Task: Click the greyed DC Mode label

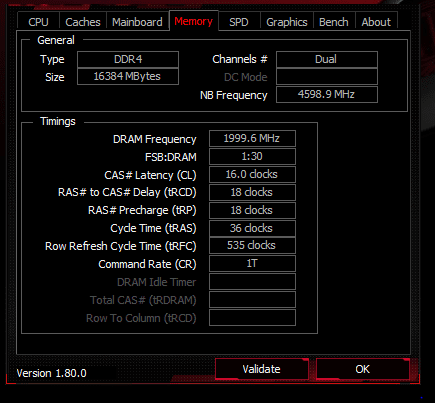Action: [246, 77]
